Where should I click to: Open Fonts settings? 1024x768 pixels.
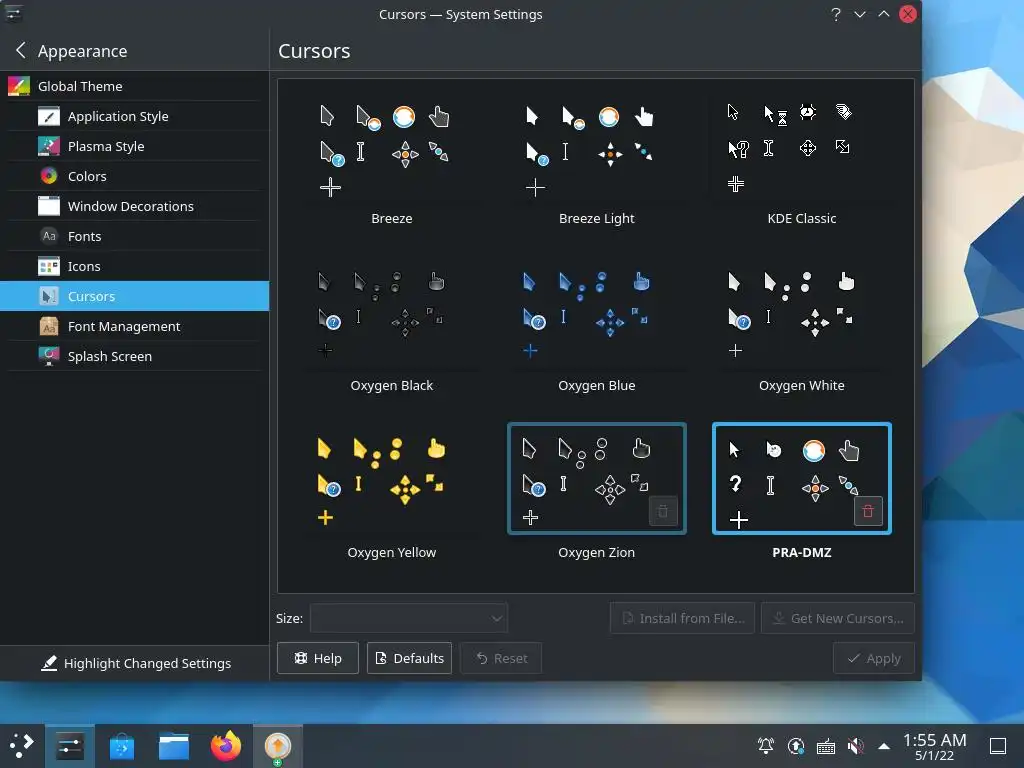click(135, 236)
